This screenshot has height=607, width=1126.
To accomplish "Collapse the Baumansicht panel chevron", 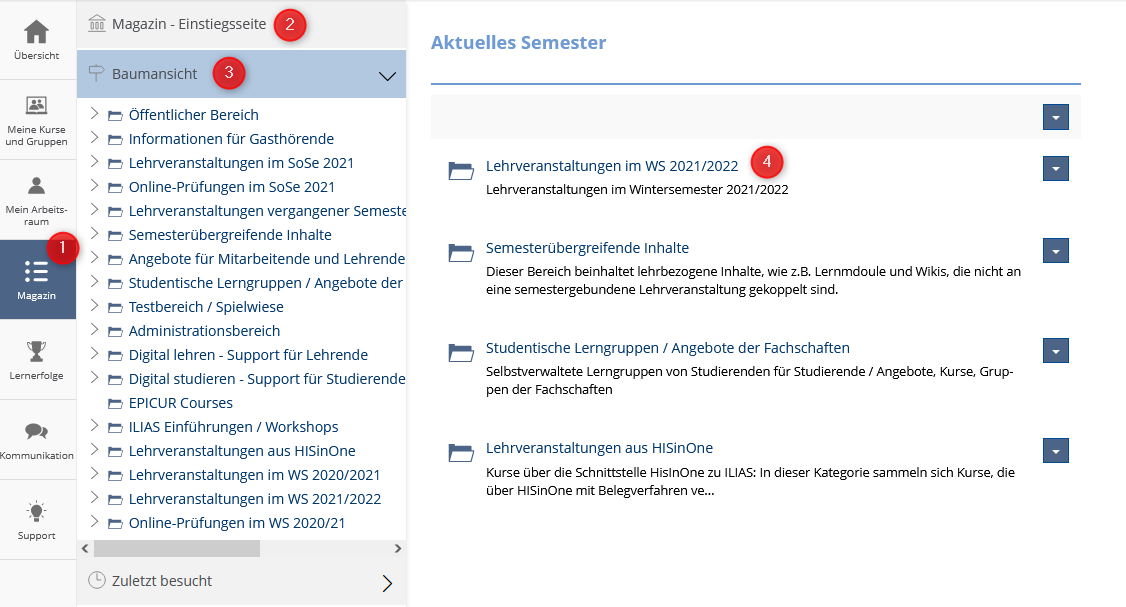I will [387, 76].
